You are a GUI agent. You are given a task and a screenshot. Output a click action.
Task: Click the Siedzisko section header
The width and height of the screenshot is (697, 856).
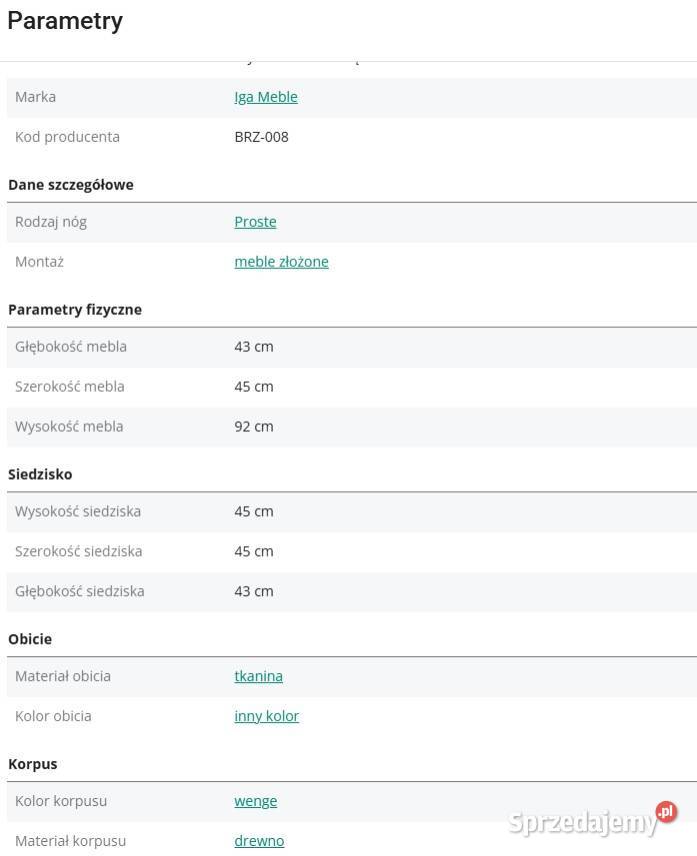(x=40, y=474)
